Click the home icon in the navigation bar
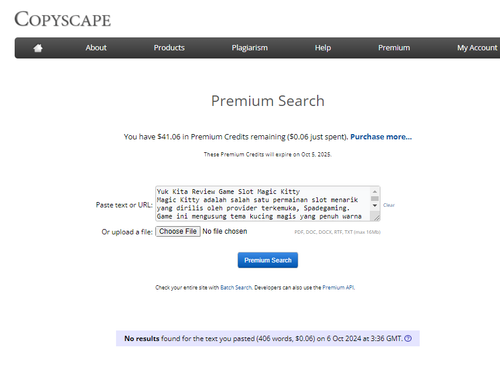 pyautogui.click(x=38, y=48)
